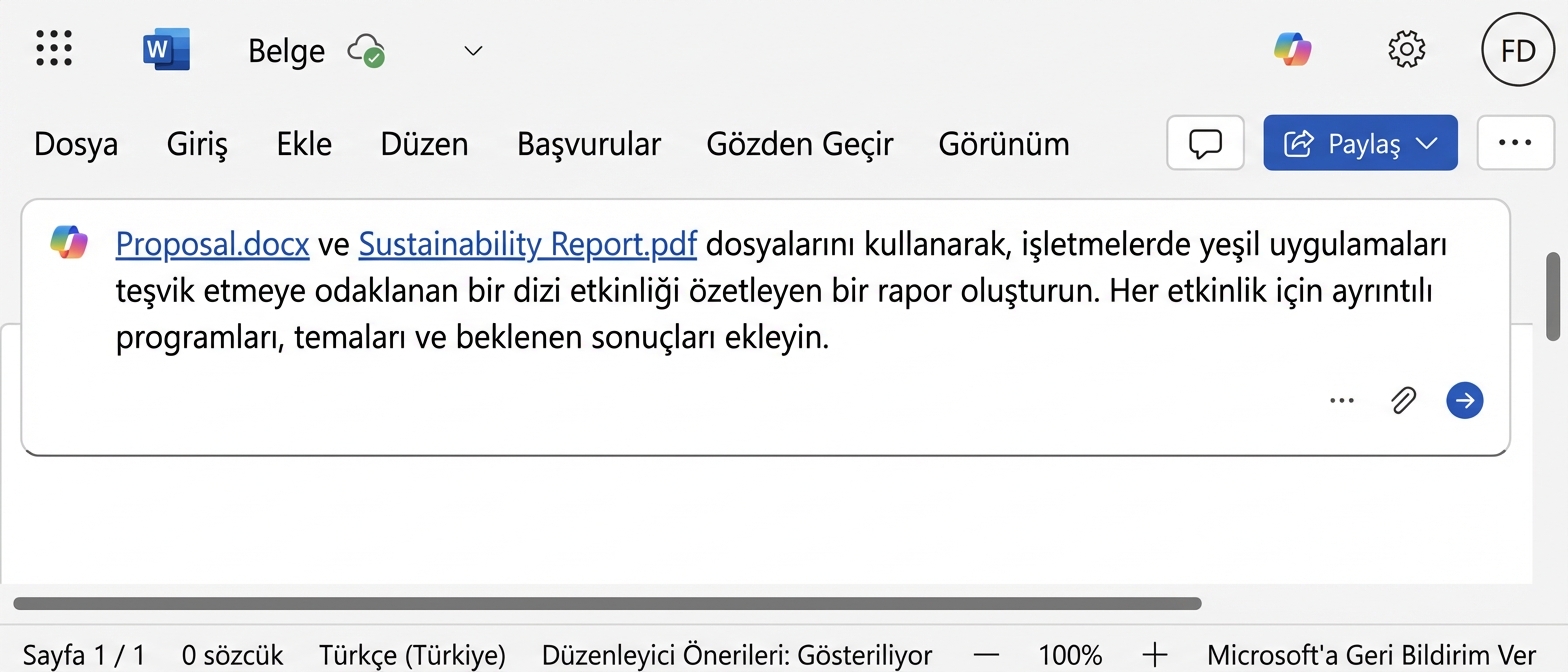Submit the prompt with the send arrow

click(x=1464, y=400)
